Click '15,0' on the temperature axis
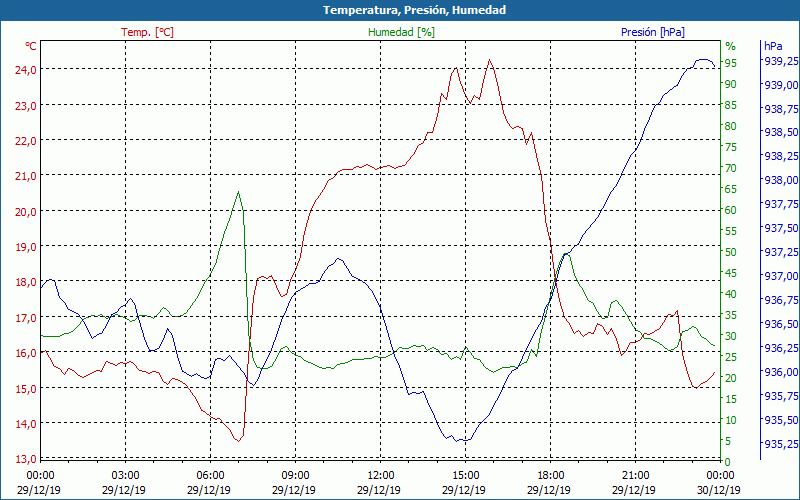 point(26,389)
